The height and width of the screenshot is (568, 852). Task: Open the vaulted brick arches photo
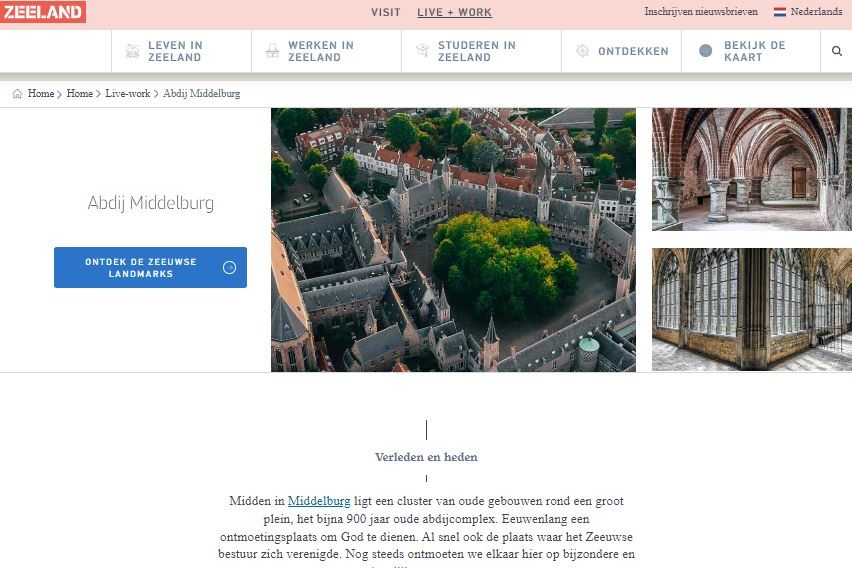[x=752, y=169]
